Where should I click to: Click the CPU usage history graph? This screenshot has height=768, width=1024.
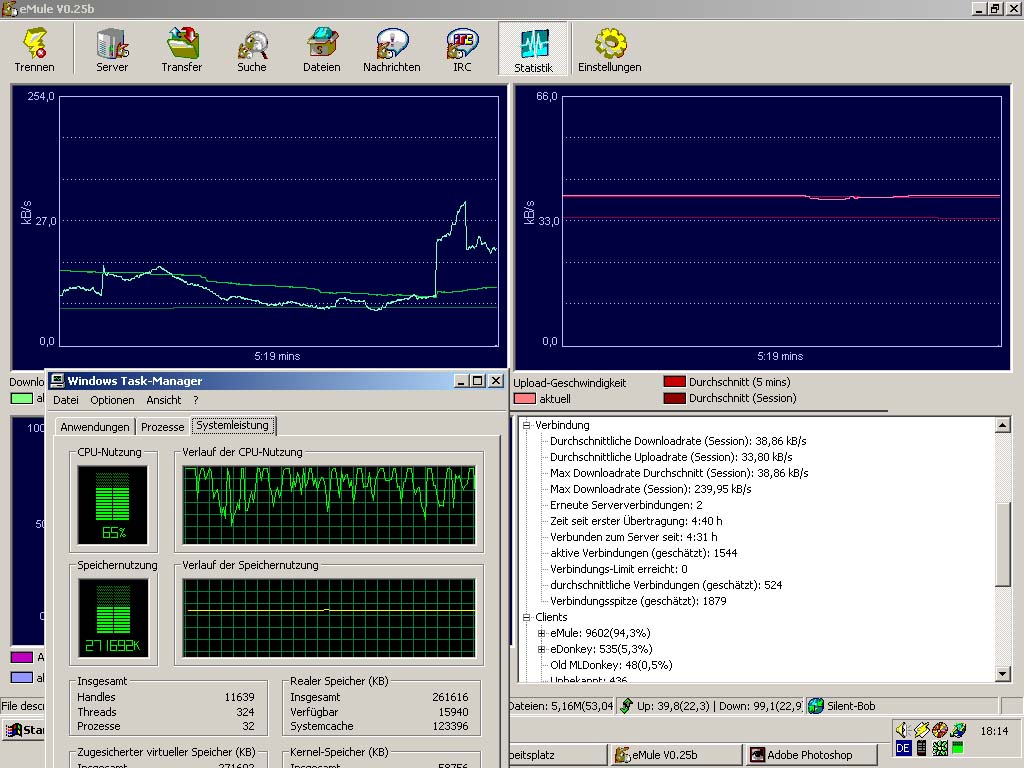(329, 505)
